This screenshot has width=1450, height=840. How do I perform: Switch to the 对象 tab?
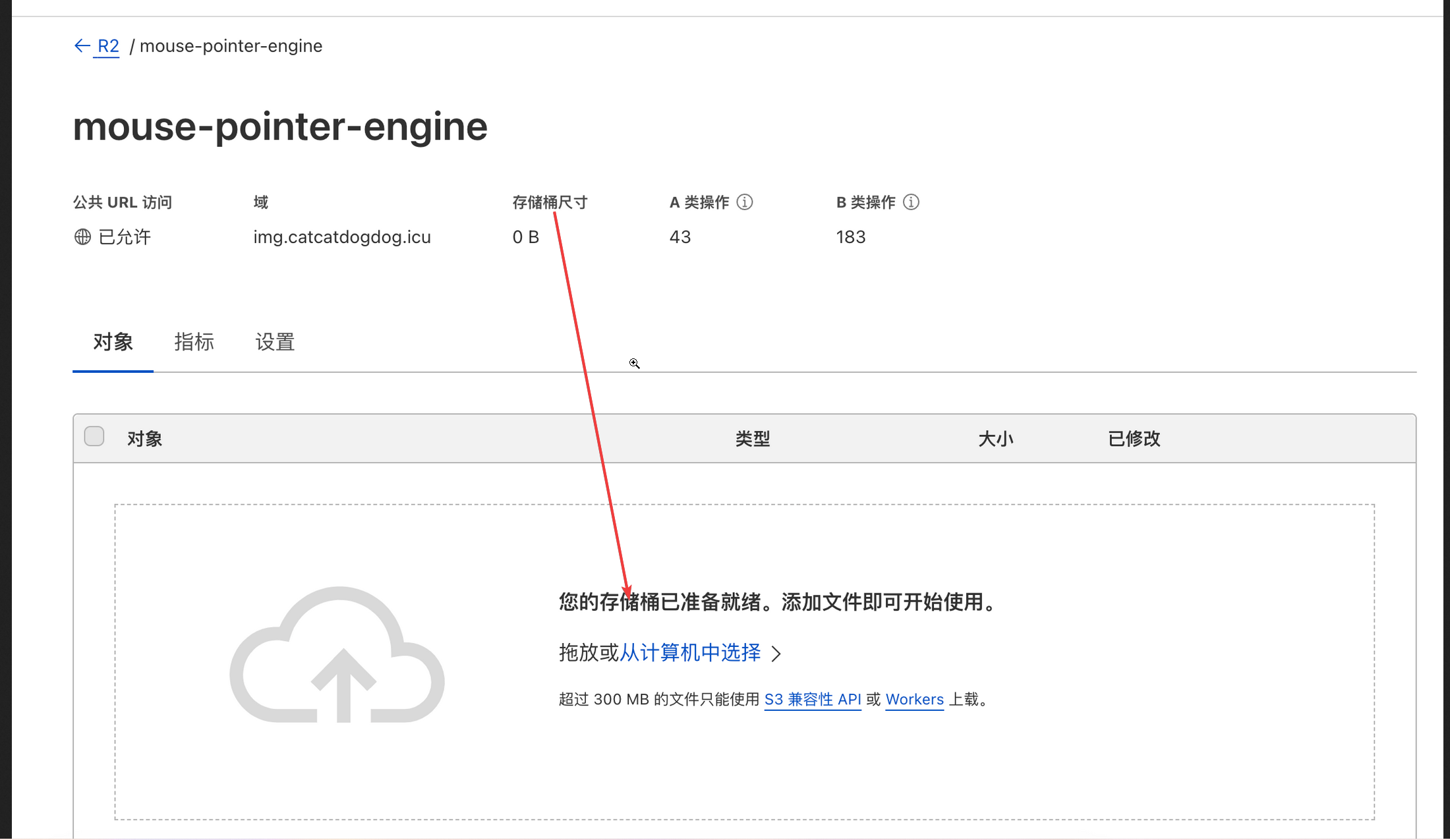(x=113, y=342)
